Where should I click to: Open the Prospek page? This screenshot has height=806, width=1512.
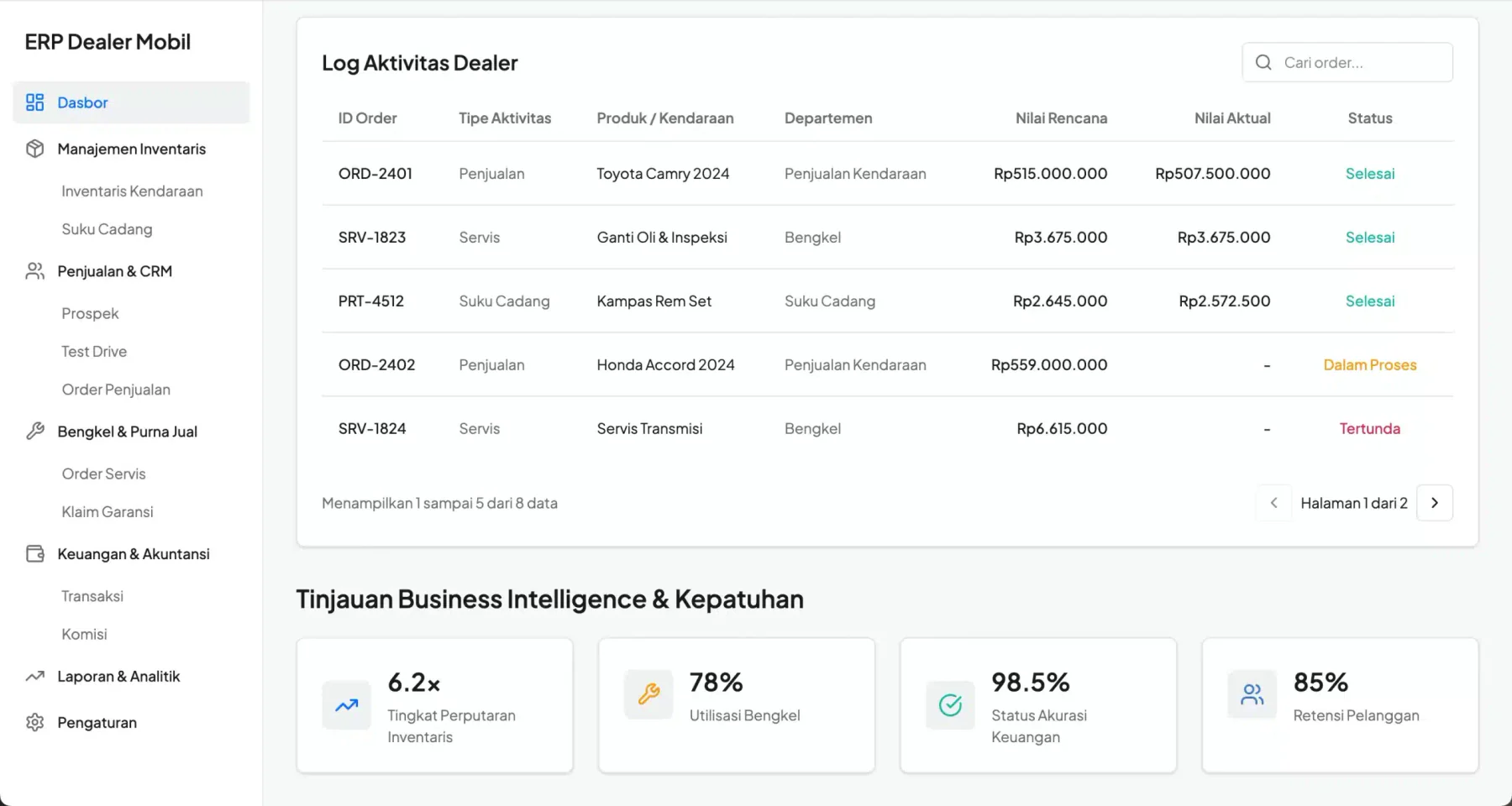tap(90, 313)
